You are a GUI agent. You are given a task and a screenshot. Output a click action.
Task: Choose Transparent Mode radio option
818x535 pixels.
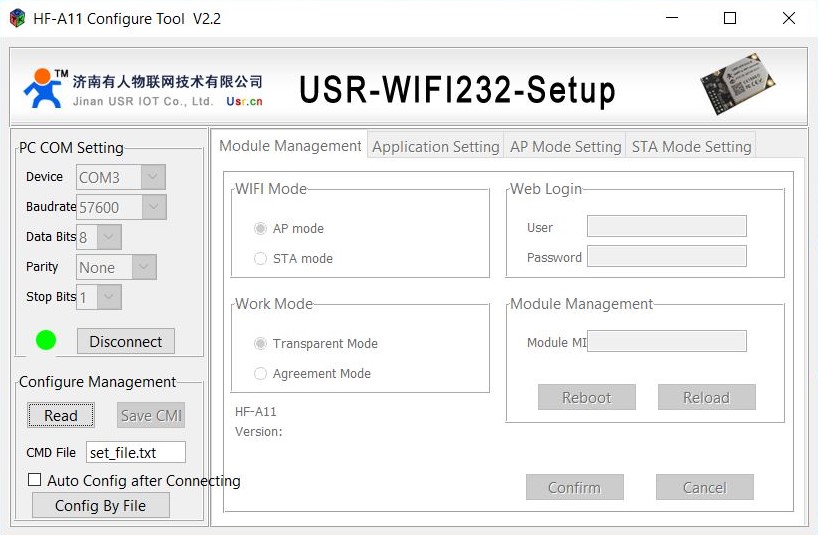260,344
